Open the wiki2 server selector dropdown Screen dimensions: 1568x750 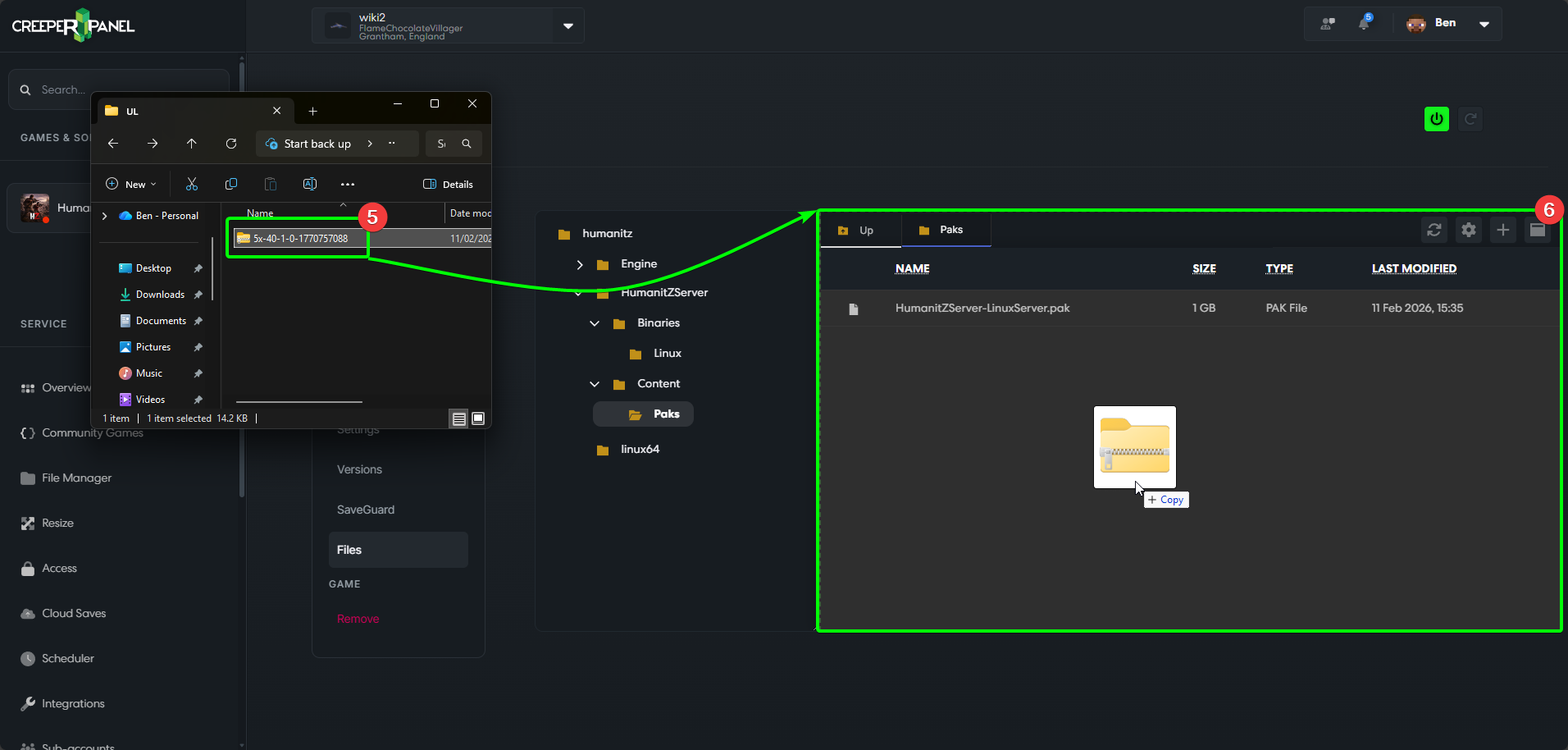point(567,25)
